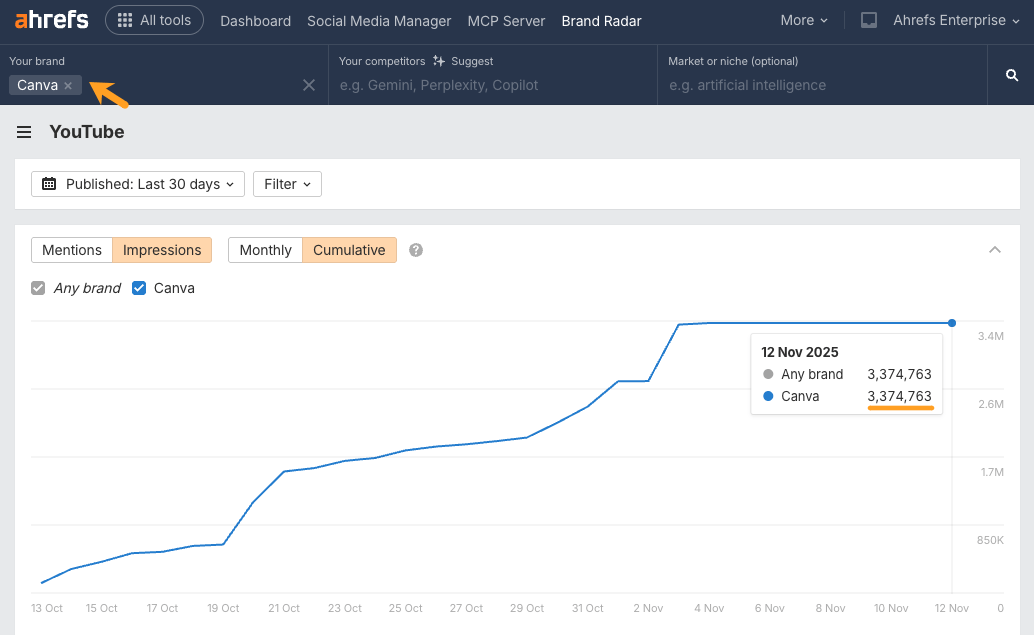The image size is (1034, 635).
Task: Expand the More menu in the navbar
Action: click(803, 20)
